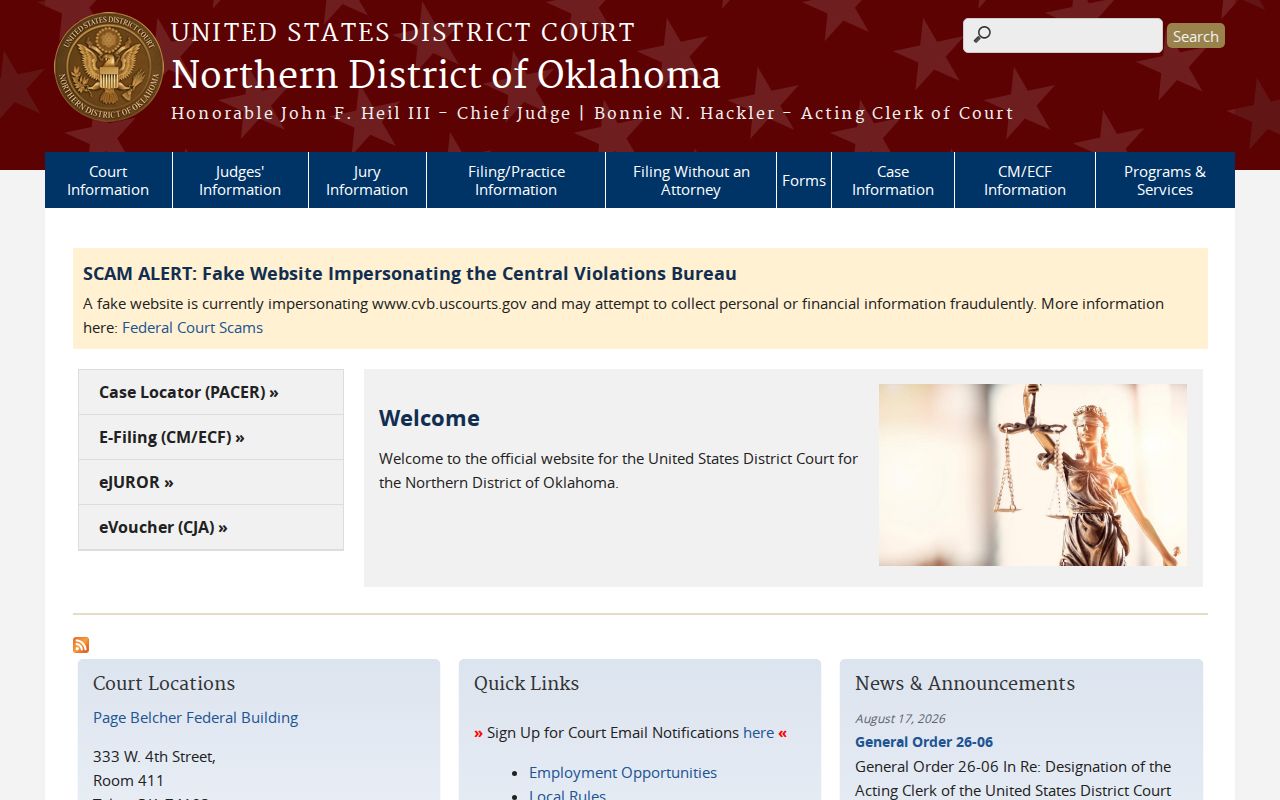Open the Judges' Information menu
The height and width of the screenshot is (800, 1280).
pos(240,180)
